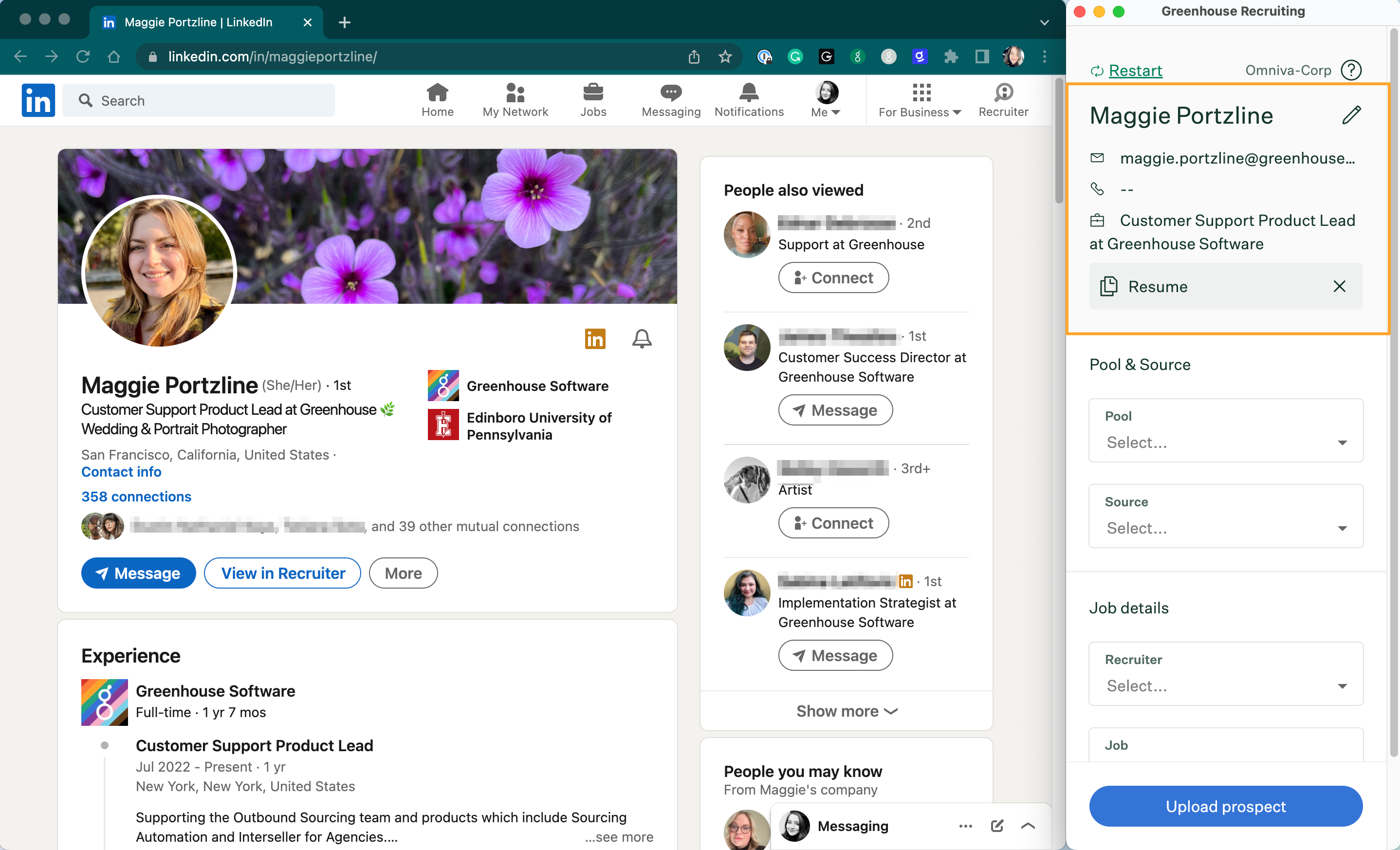The width and height of the screenshot is (1400, 850).
Task: Click the LinkedIn Search field
Action: pos(198,101)
